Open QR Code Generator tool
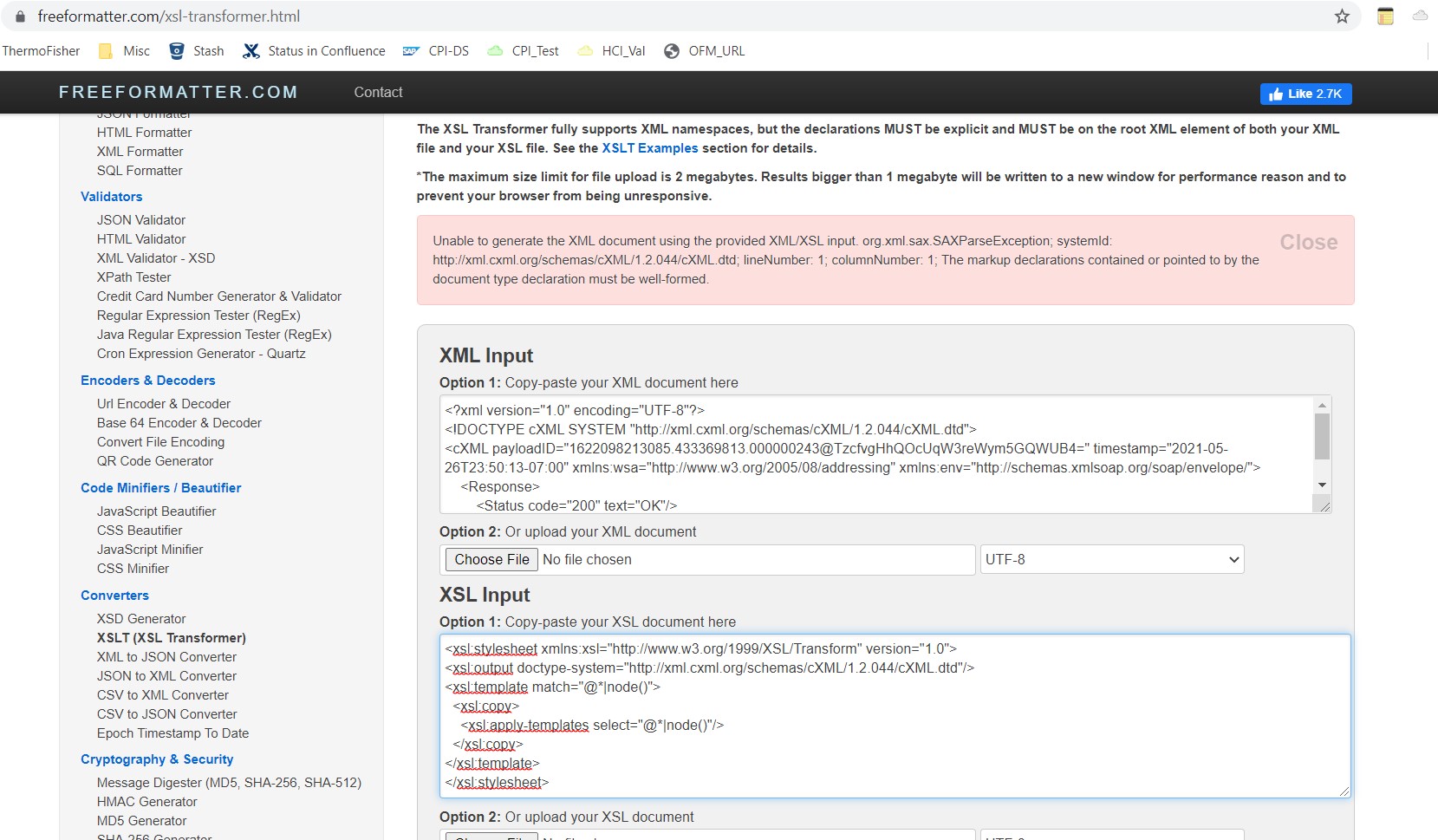The width and height of the screenshot is (1438, 840). (x=155, y=461)
